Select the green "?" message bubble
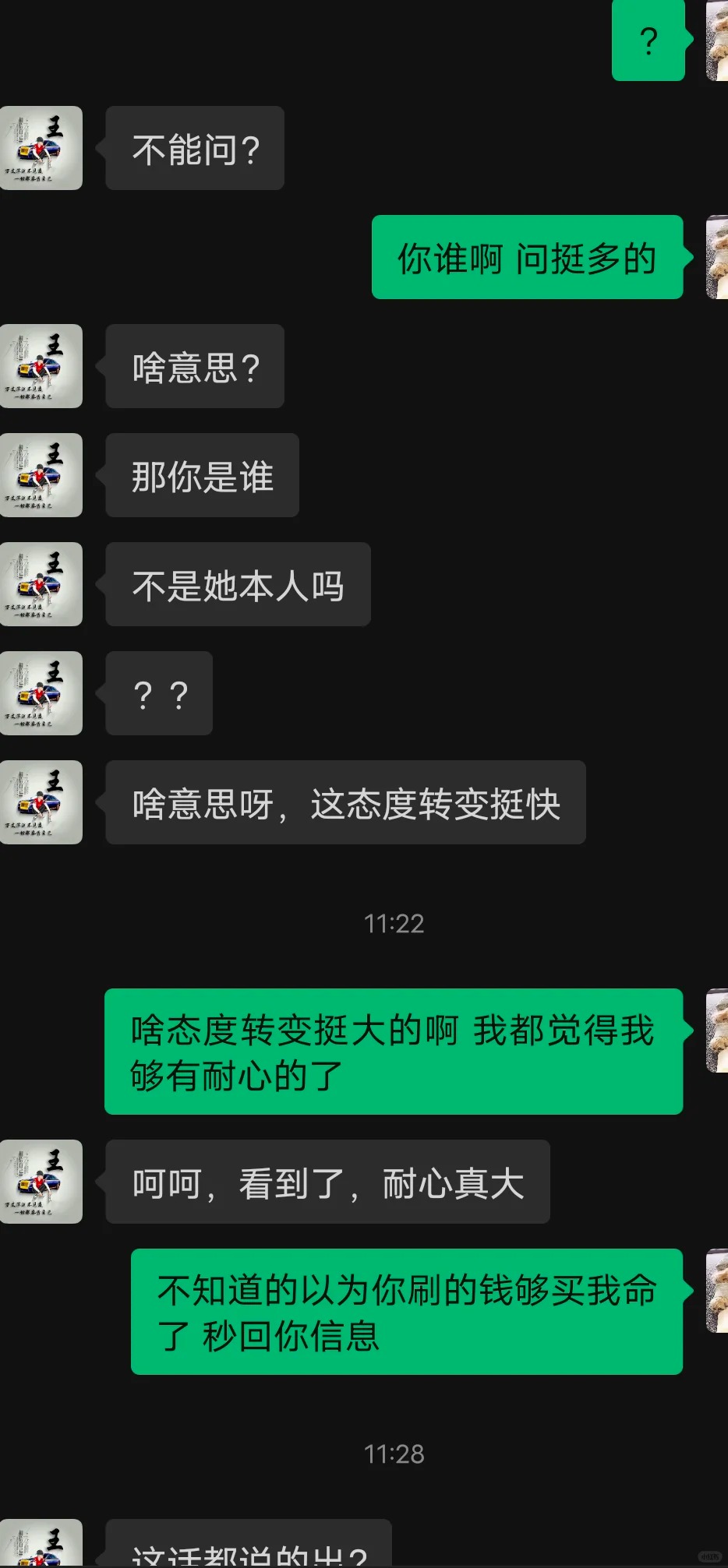Screen dimensions: 728x1568 coord(648,41)
